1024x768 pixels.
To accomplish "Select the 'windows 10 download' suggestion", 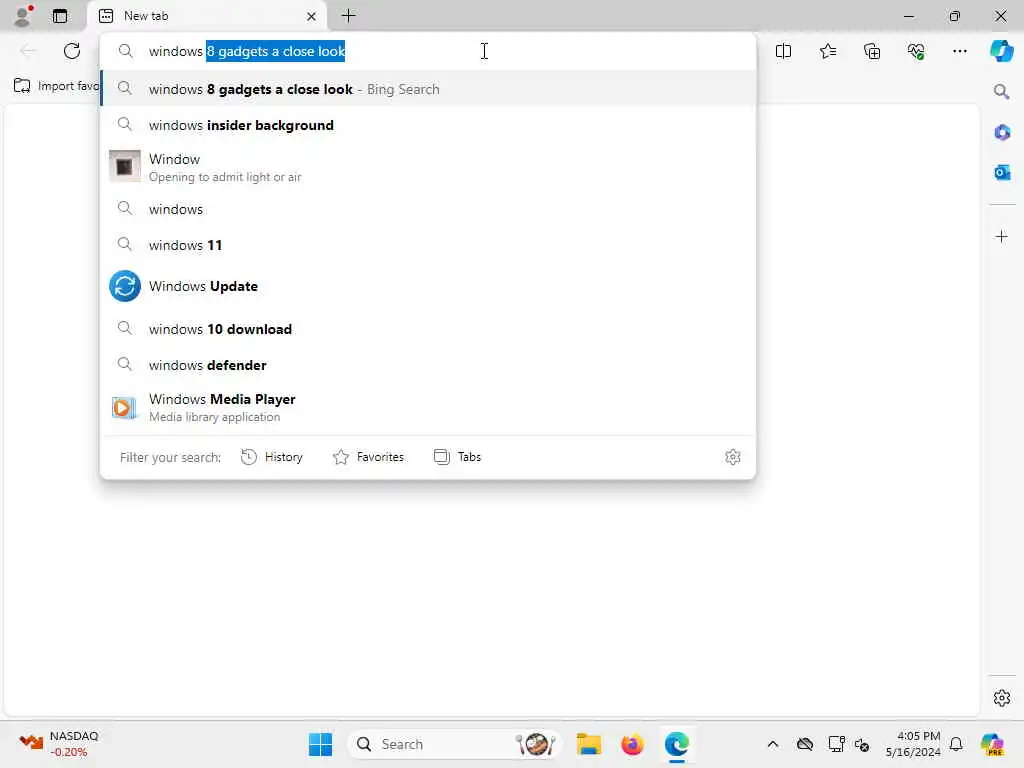I will click(428, 329).
